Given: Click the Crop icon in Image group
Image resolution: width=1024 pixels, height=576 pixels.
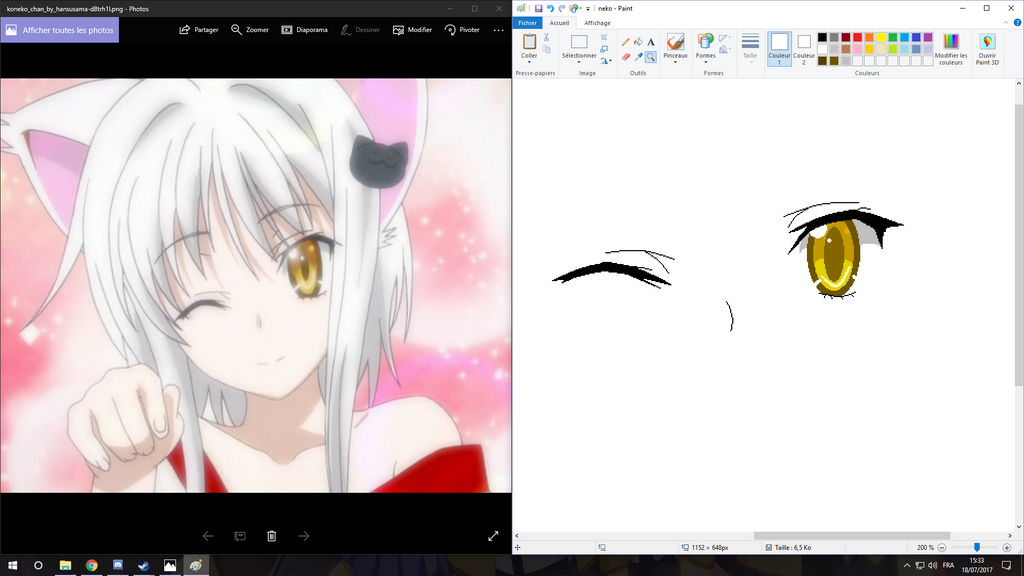Looking at the screenshot, I should 604,37.
